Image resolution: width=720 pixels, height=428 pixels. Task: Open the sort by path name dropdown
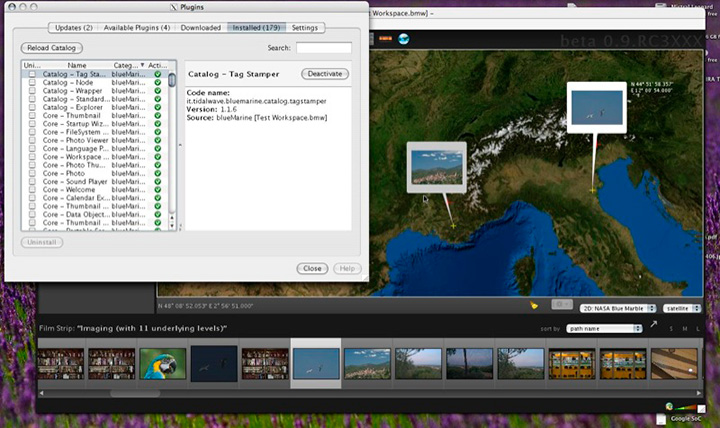tap(604, 329)
